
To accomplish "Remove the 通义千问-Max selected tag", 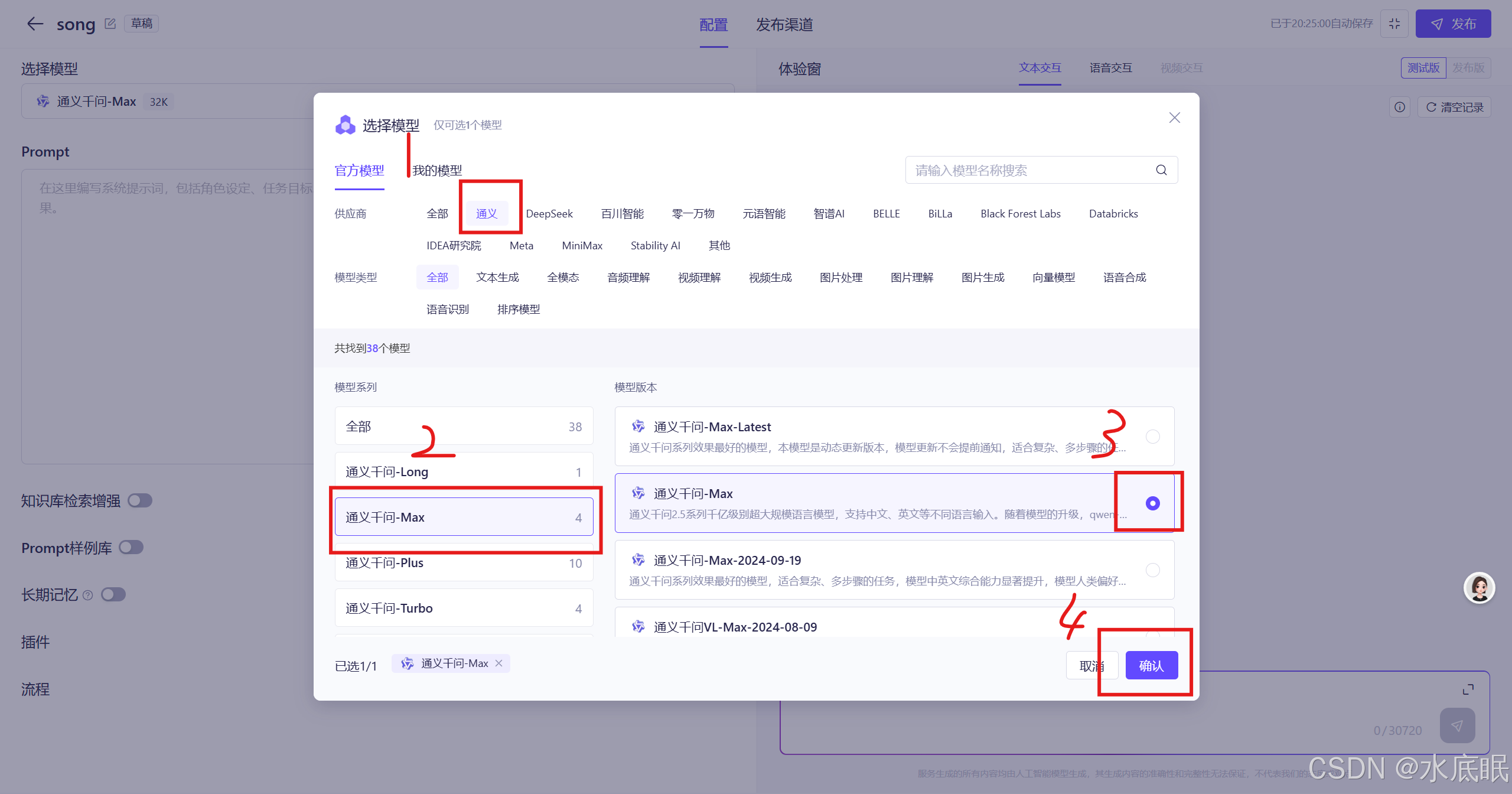I will click(x=499, y=663).
